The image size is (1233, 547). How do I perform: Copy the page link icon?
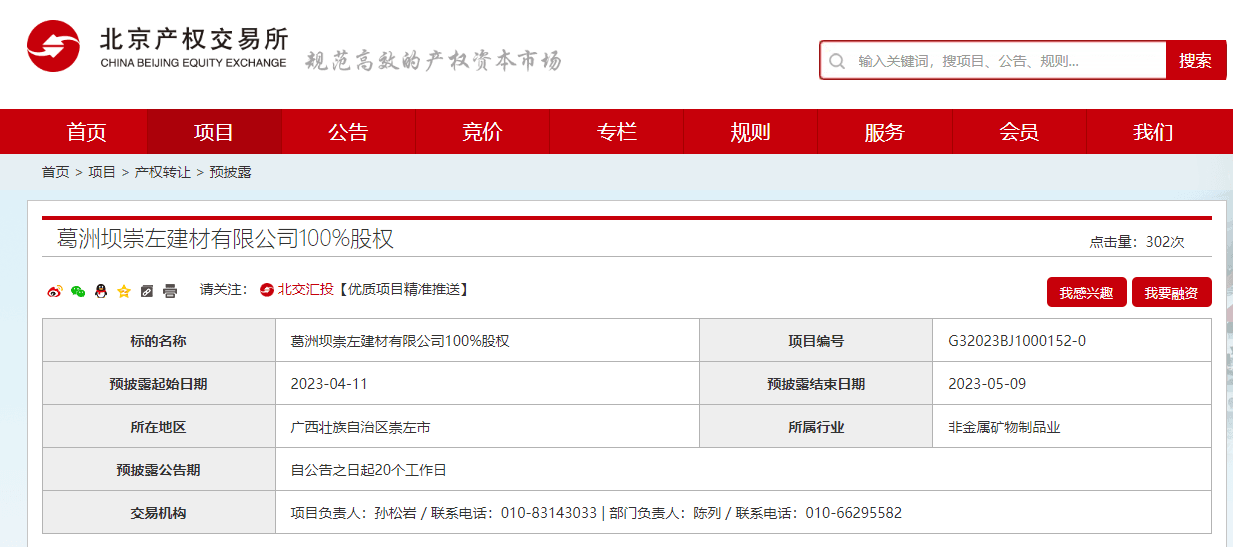147,291
